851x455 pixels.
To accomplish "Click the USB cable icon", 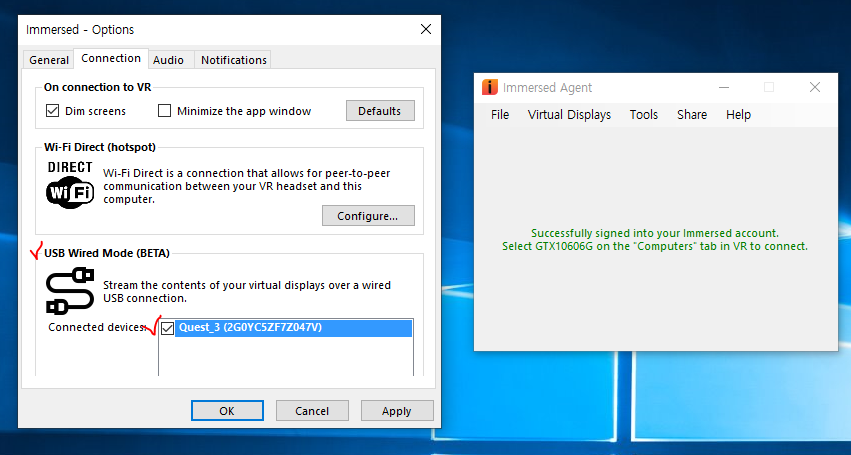I will (x=70, y=290).
